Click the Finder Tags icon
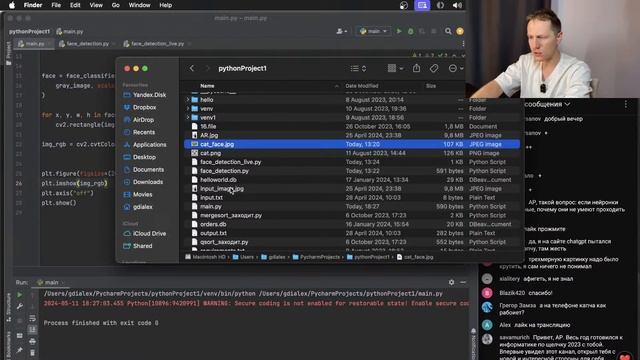The image size is (640, 360). [434, 68]
